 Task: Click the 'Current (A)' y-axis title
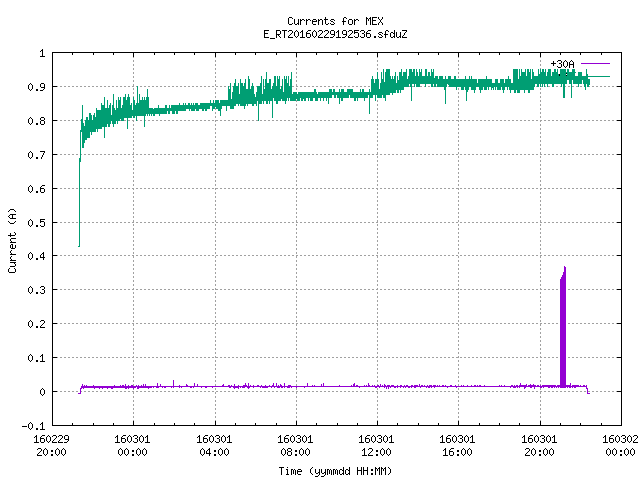[x=12, y=240]
